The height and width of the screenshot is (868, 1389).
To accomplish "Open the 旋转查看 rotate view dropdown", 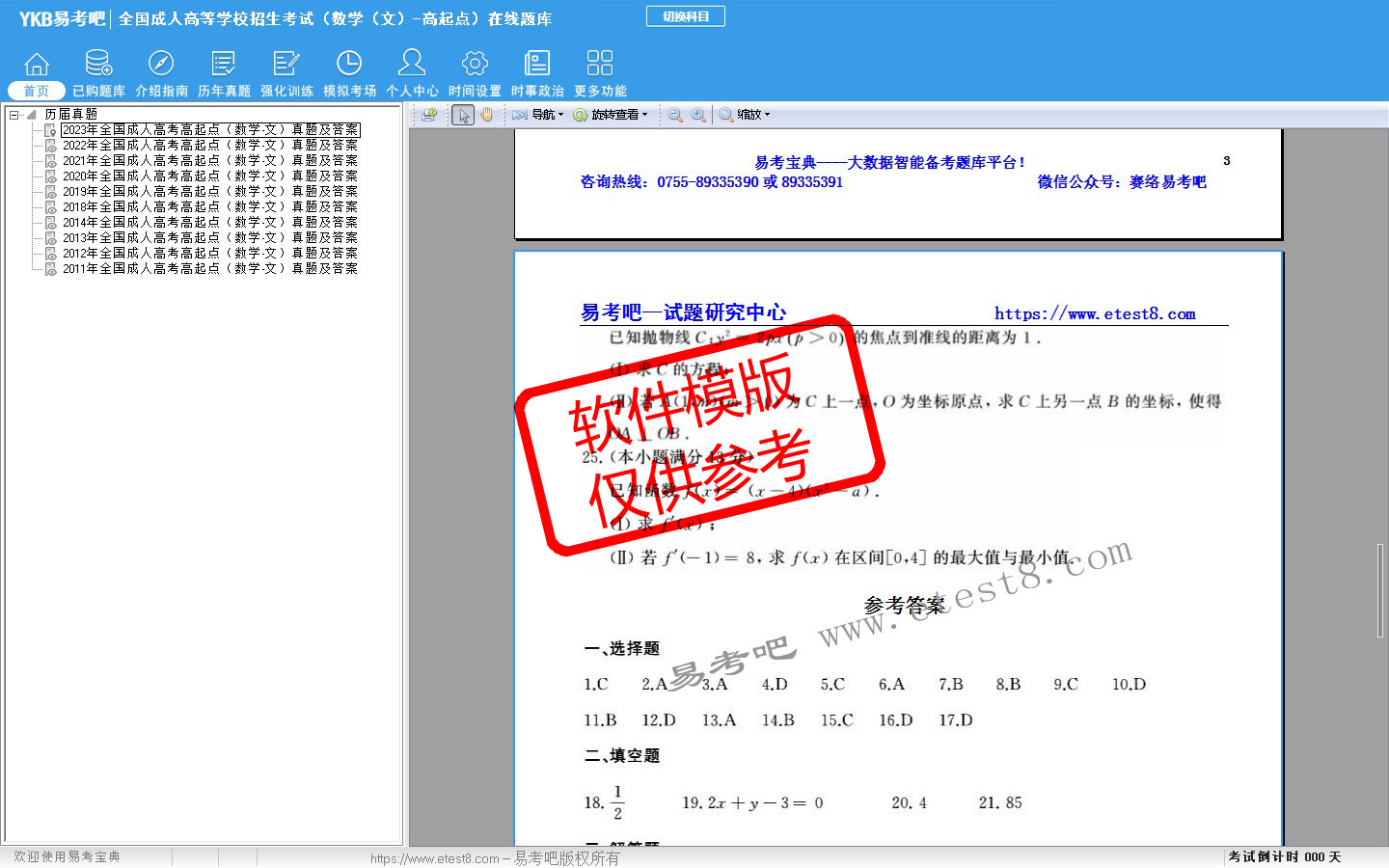I will tap(611, 115).
